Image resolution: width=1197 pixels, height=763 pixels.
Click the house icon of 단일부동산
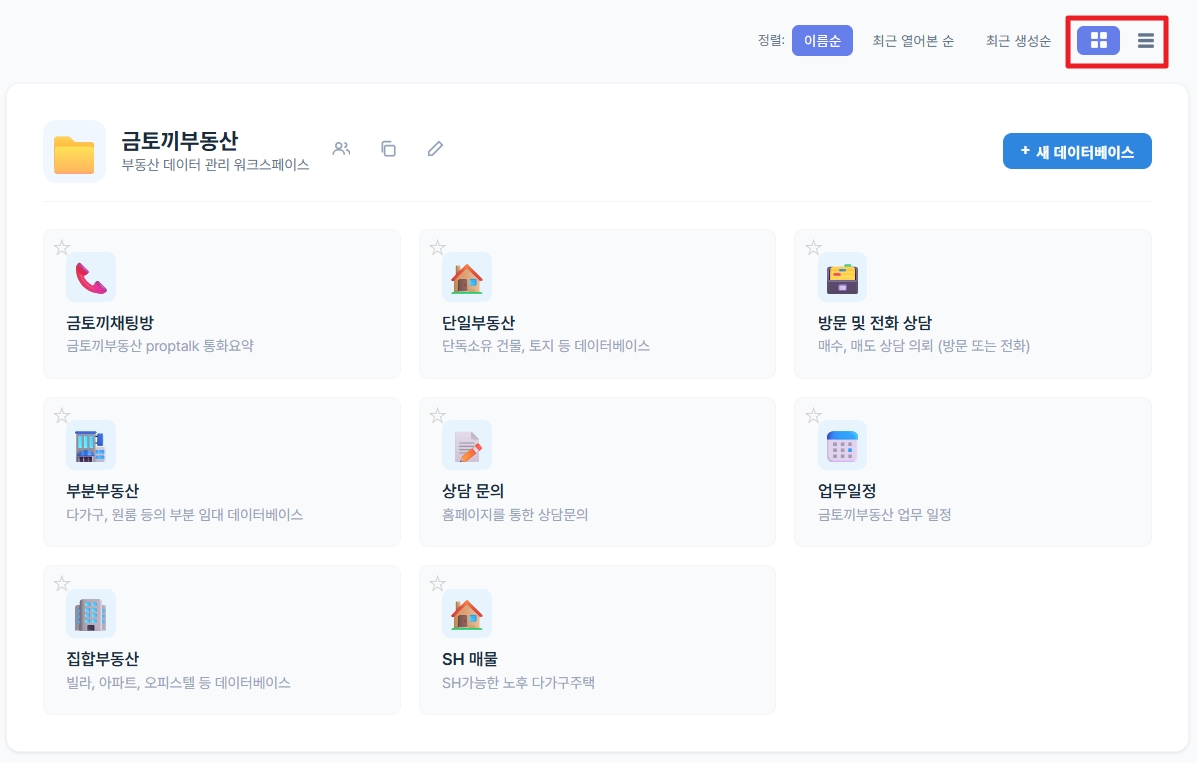point(466,277)
